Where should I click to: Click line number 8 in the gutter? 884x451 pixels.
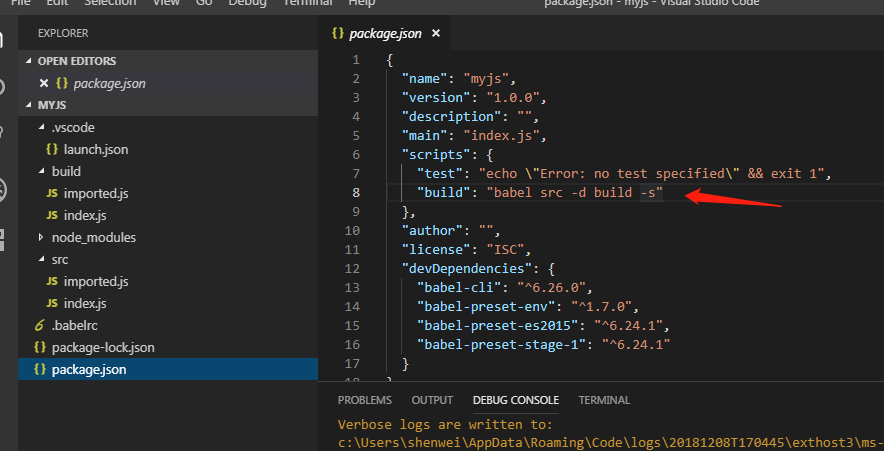[356, 192]
